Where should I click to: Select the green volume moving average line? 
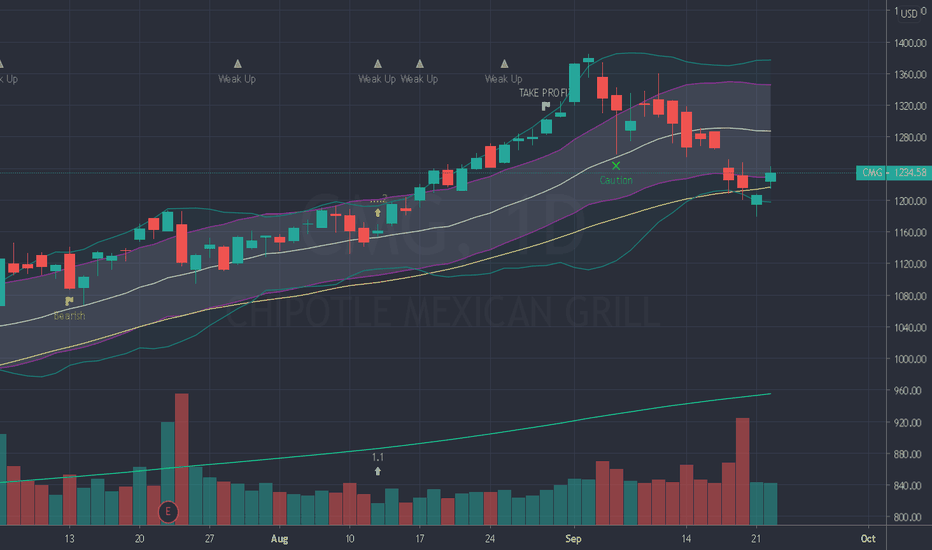385,448
